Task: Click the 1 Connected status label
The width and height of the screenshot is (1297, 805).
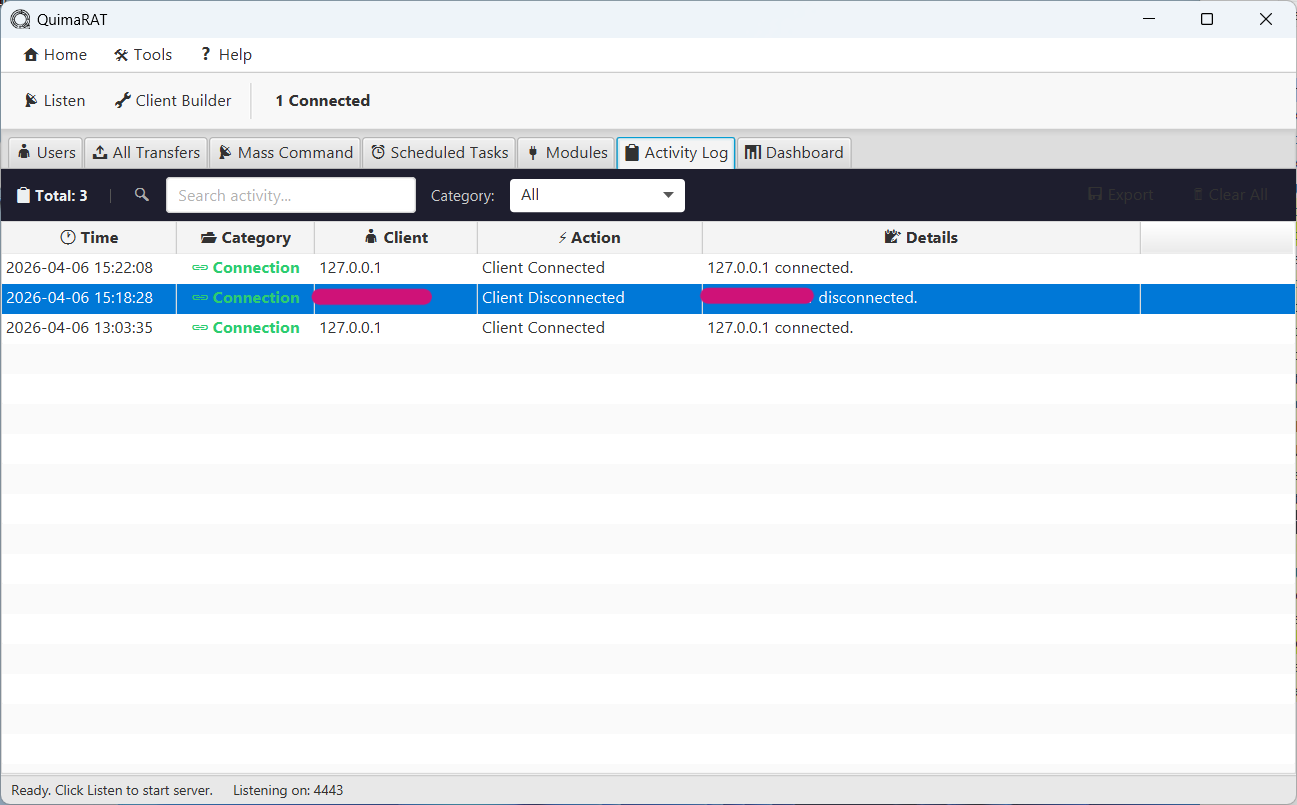Action: pyautogui.click(x=322, y=100)
